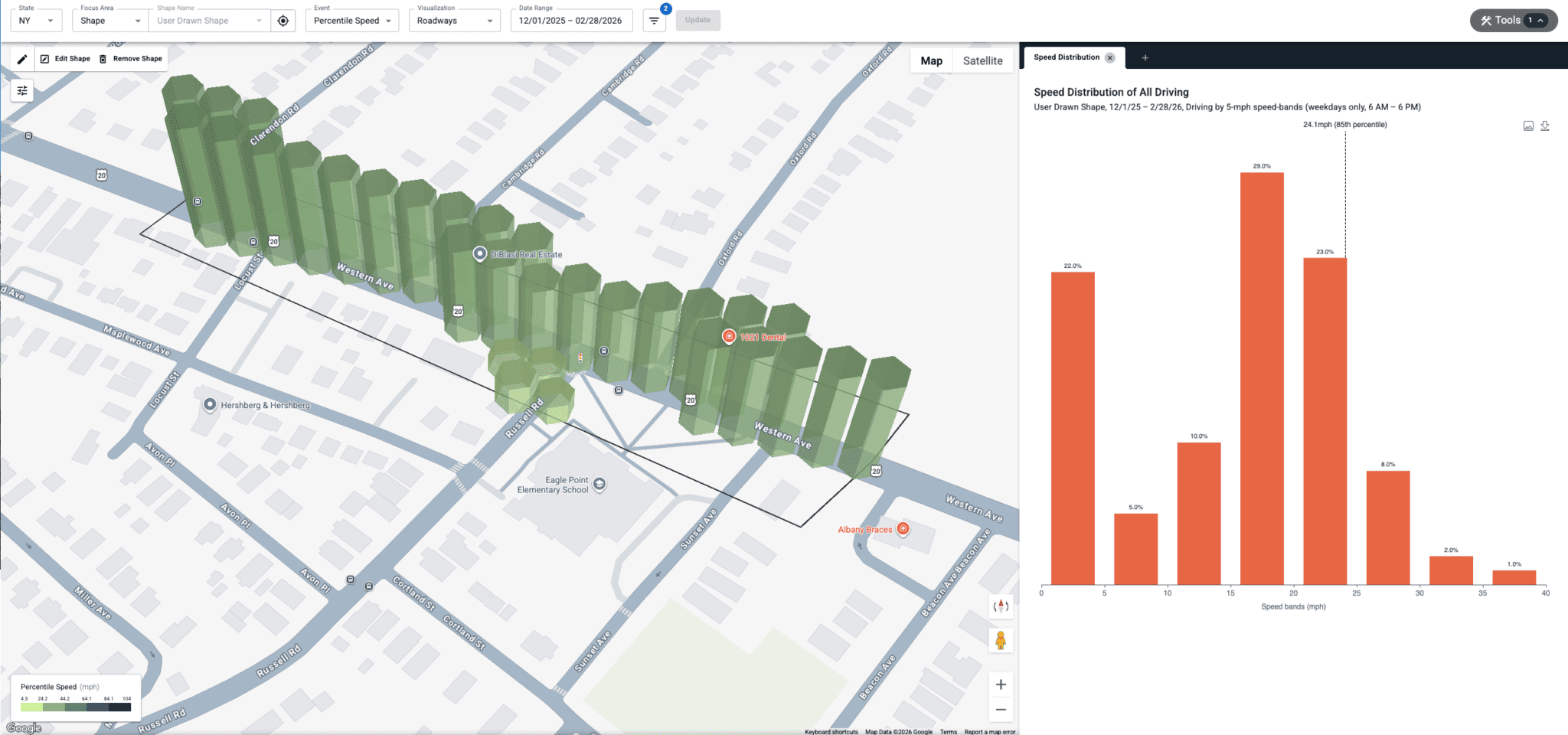This screenshot has height=735, width=1568.
Task: Select the Map view toggle
Action: (931, 61)
